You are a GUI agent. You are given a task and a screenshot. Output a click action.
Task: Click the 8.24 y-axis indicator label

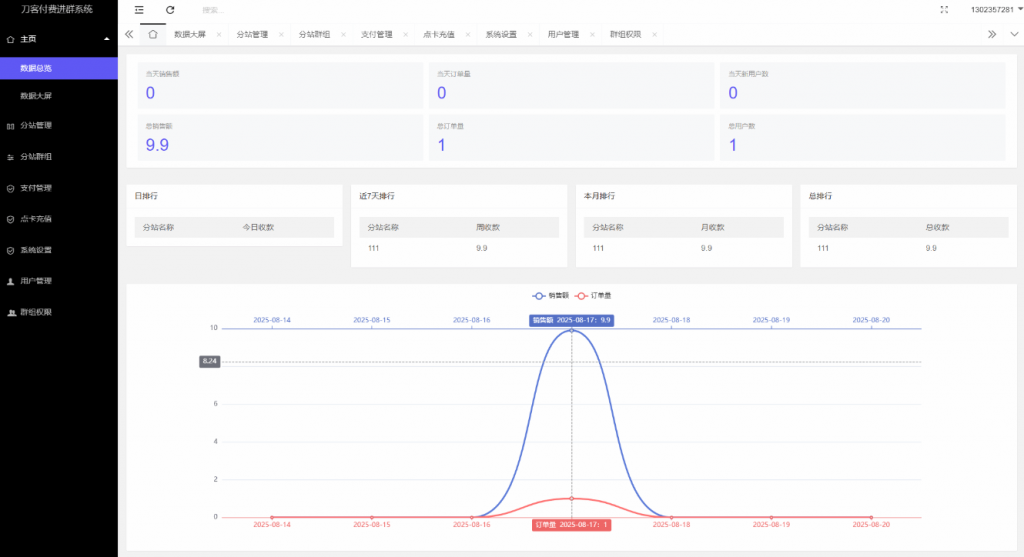click(x=210, y=361)
